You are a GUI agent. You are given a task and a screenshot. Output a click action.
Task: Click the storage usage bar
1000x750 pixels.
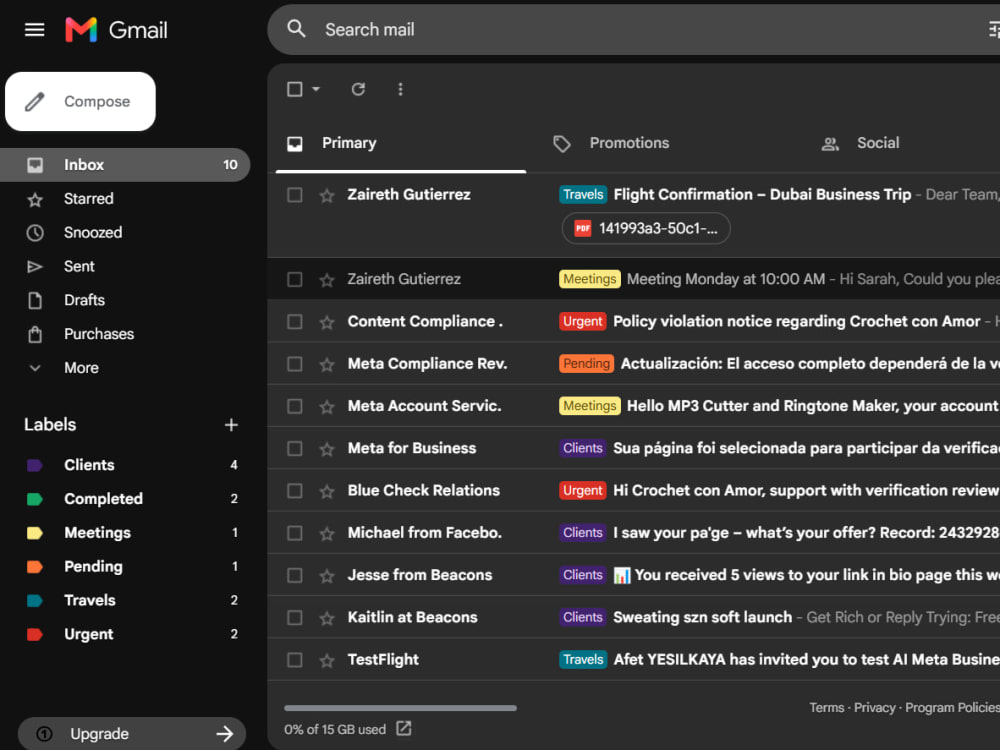tap(401, 708)
